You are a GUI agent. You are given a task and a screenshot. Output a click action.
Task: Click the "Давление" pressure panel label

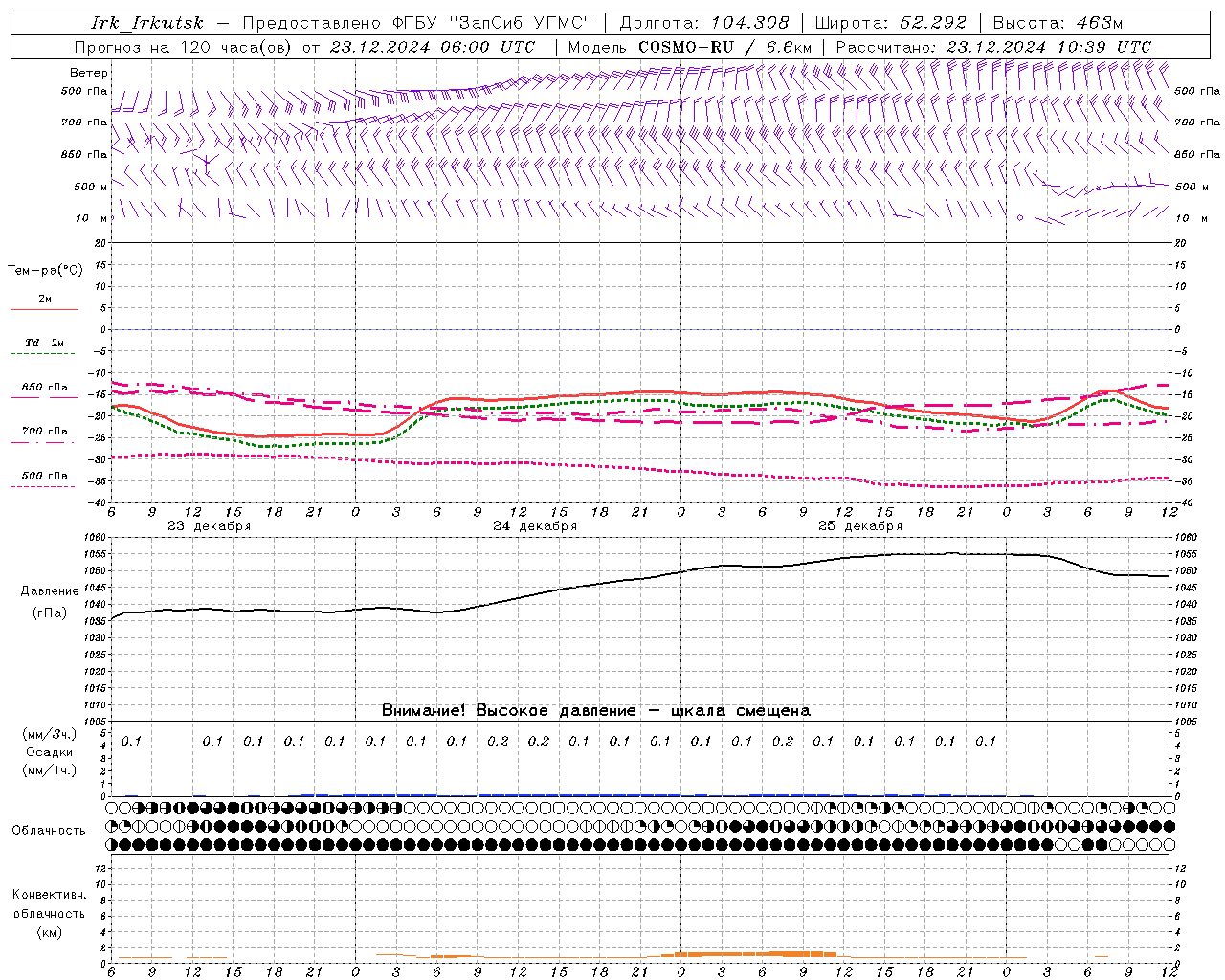coord(50,591)
